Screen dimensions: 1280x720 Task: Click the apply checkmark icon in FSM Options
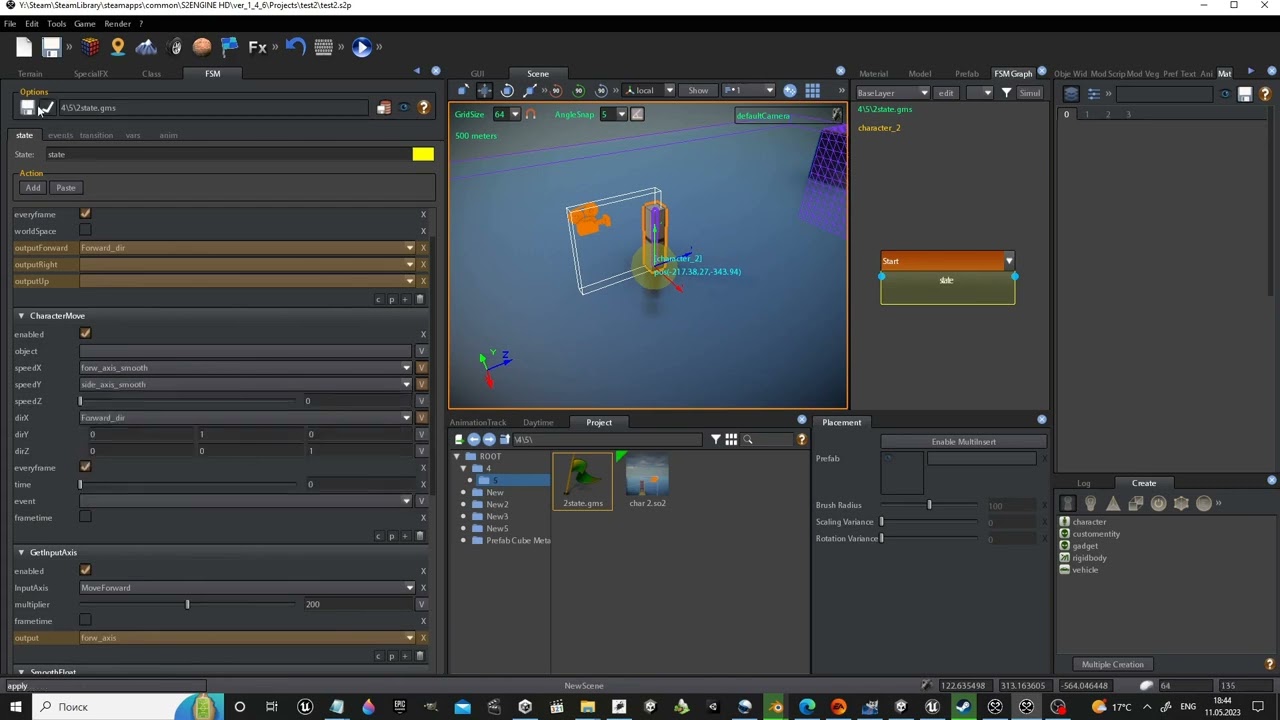click(46, 108)
